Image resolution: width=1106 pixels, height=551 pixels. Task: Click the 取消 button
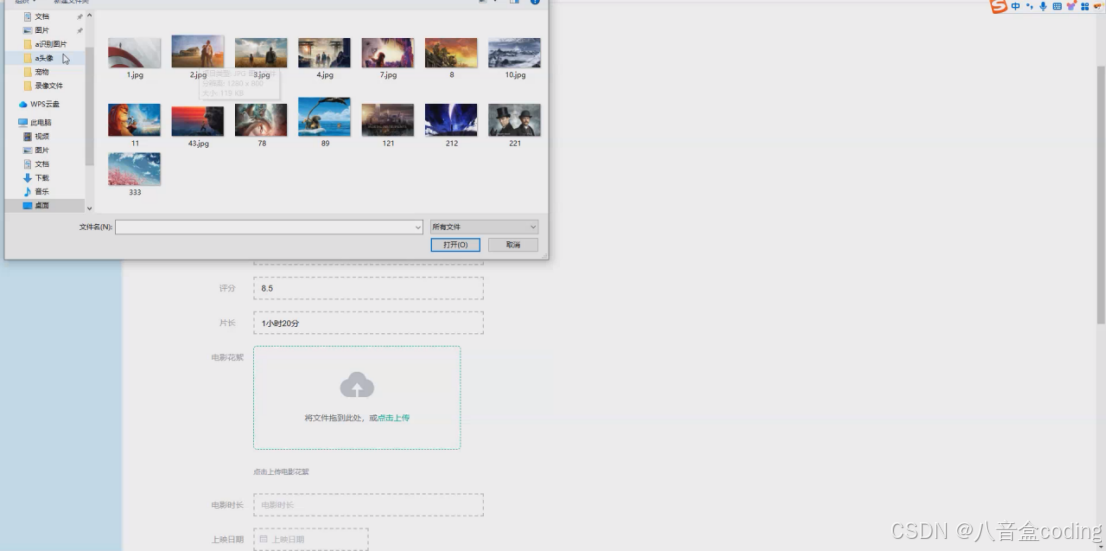(x=513, y=245)
